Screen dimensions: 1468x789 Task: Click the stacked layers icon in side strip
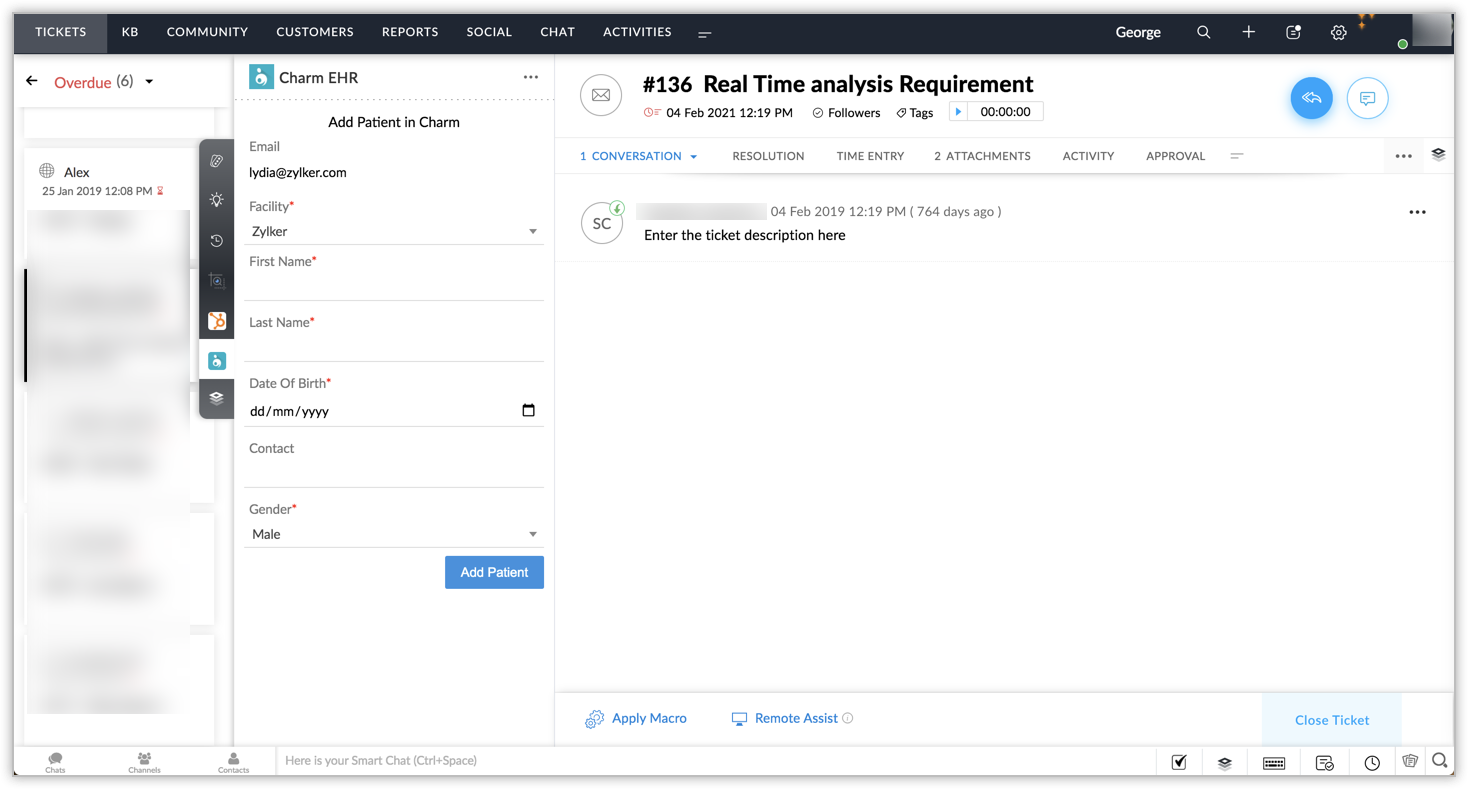[x=216, y=398]
